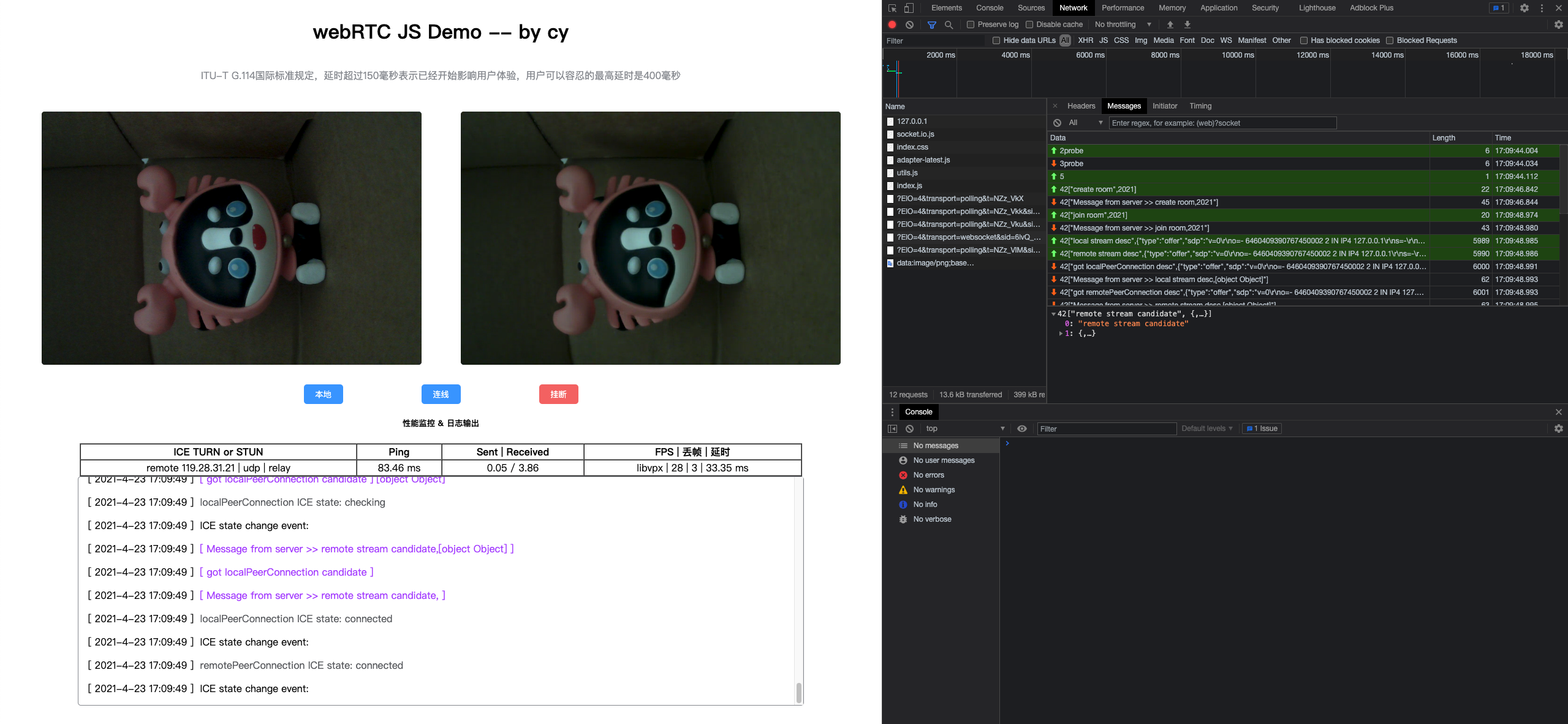The width and height of the screenshot is (1568, 724).
Task: Click the blue 连线 button
Action: coord(441,394)
